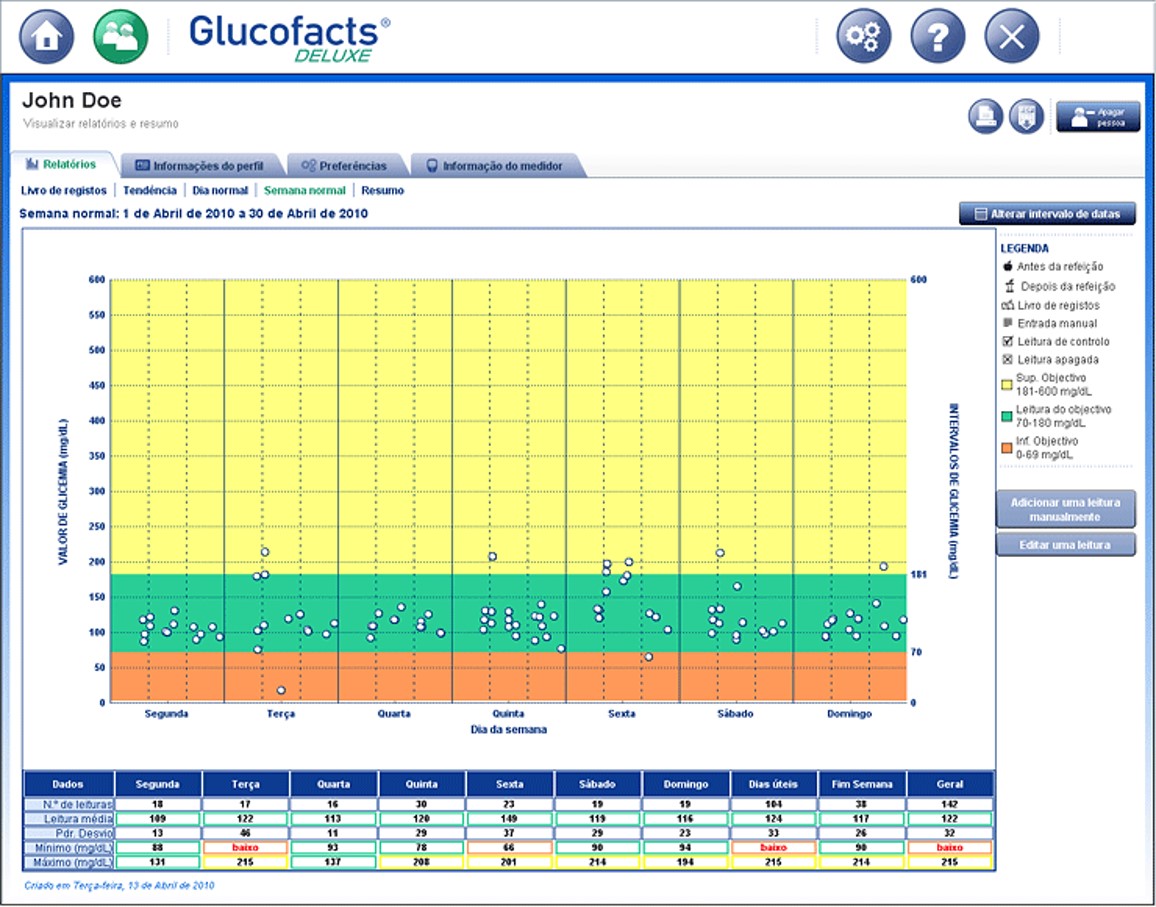The image size is (1156, 907).
Task: Click the print report icon
Action: click(985, 116)
